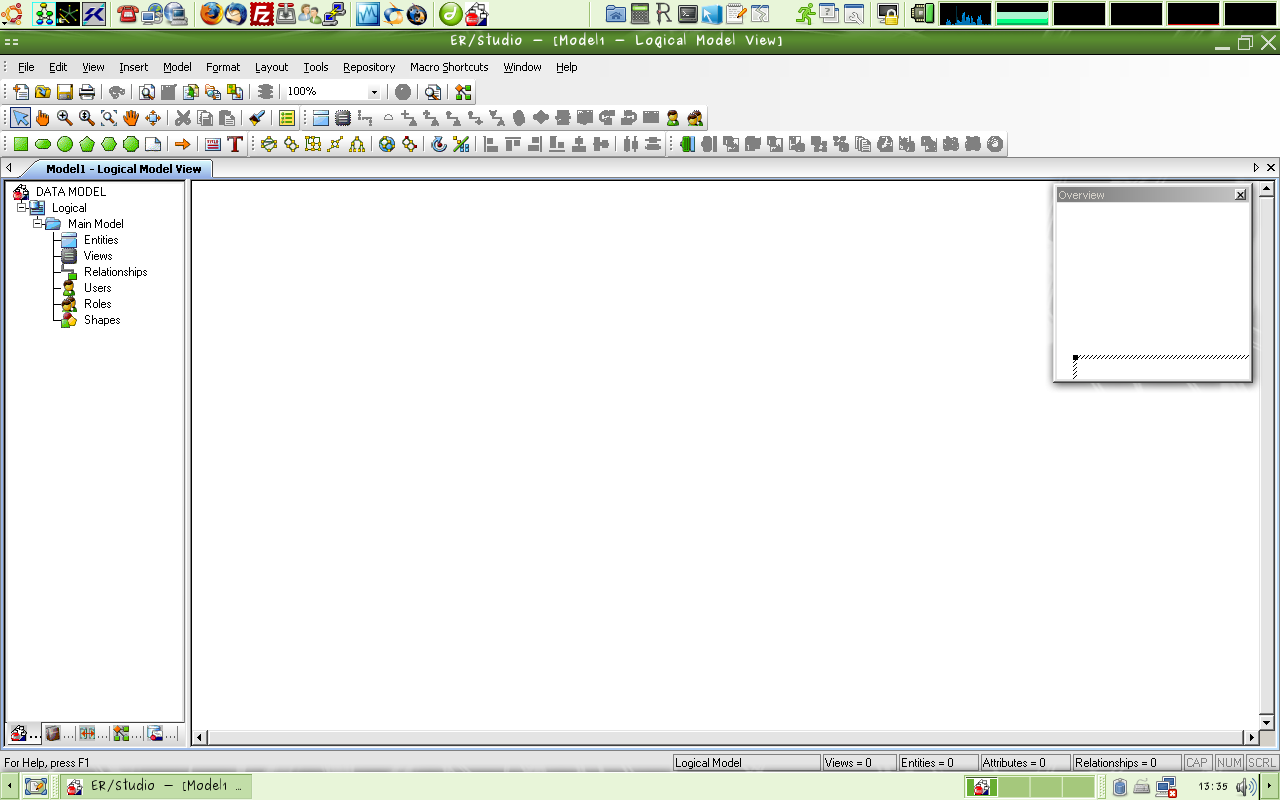Select the orange arrow line tool
Image resolution: width=1280 pixels, height=800 pixels.
pos(183,144)
